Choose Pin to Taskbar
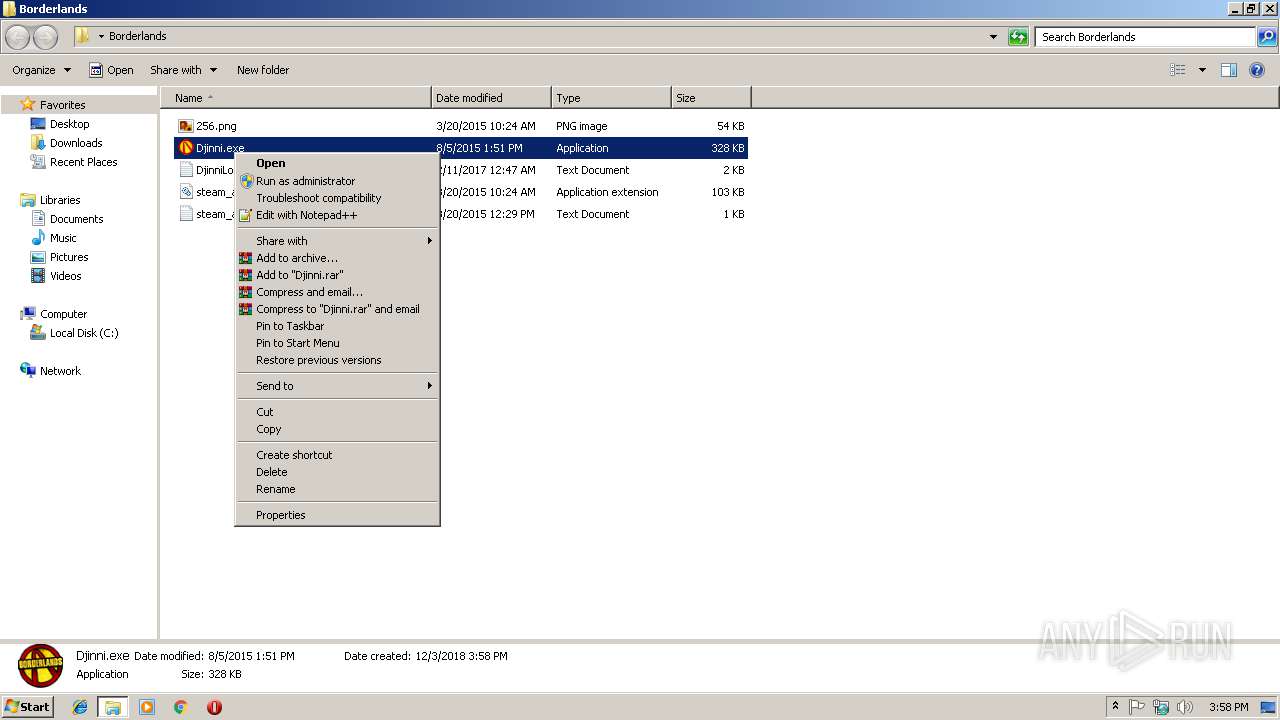This screenshot has width=1280, height=720. pos(337,326)
